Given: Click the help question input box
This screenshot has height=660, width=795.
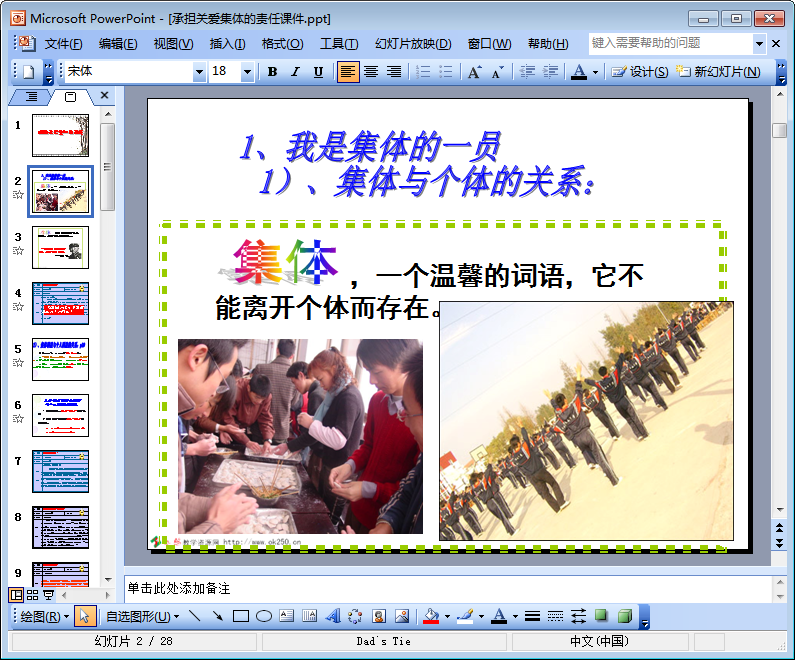Looking at the screenshot, I should [670, 44].
